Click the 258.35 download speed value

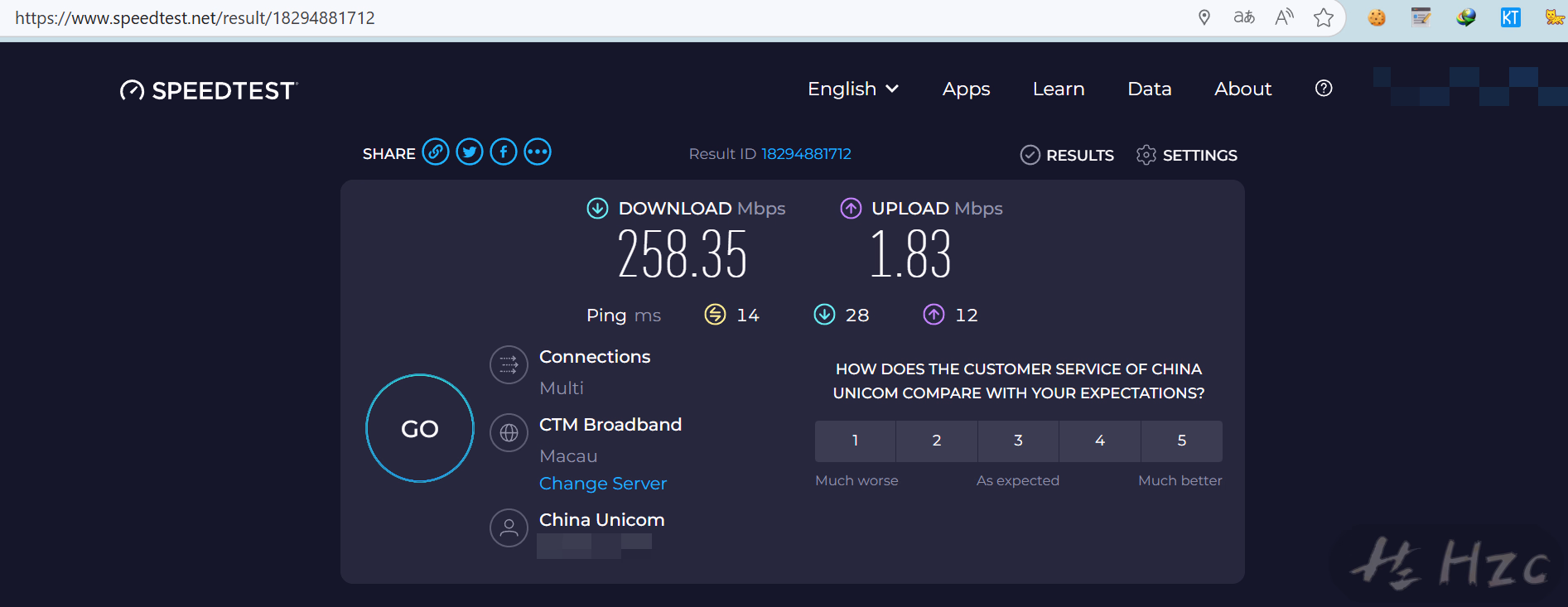click(x=683, y=253)
